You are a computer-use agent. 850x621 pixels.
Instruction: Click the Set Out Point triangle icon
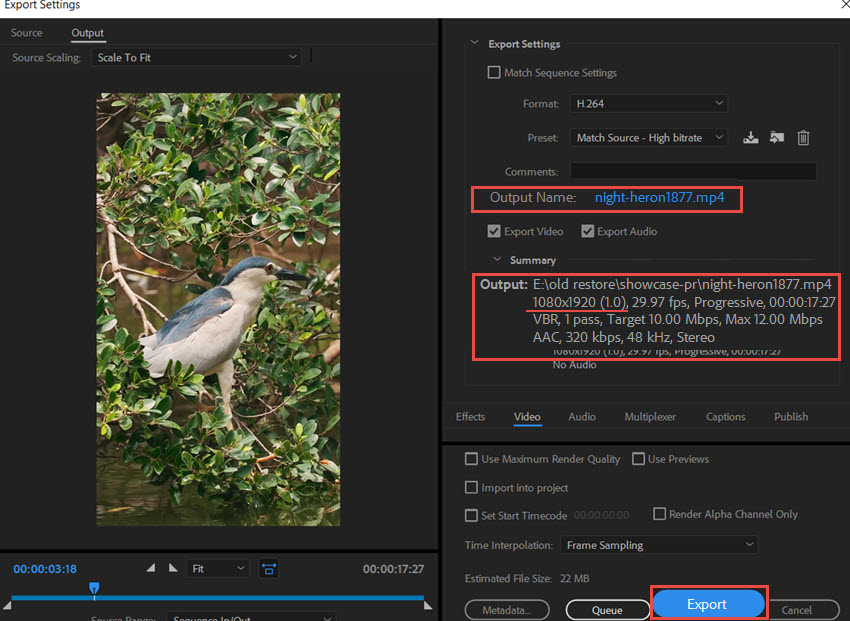[x=173, y=568]
